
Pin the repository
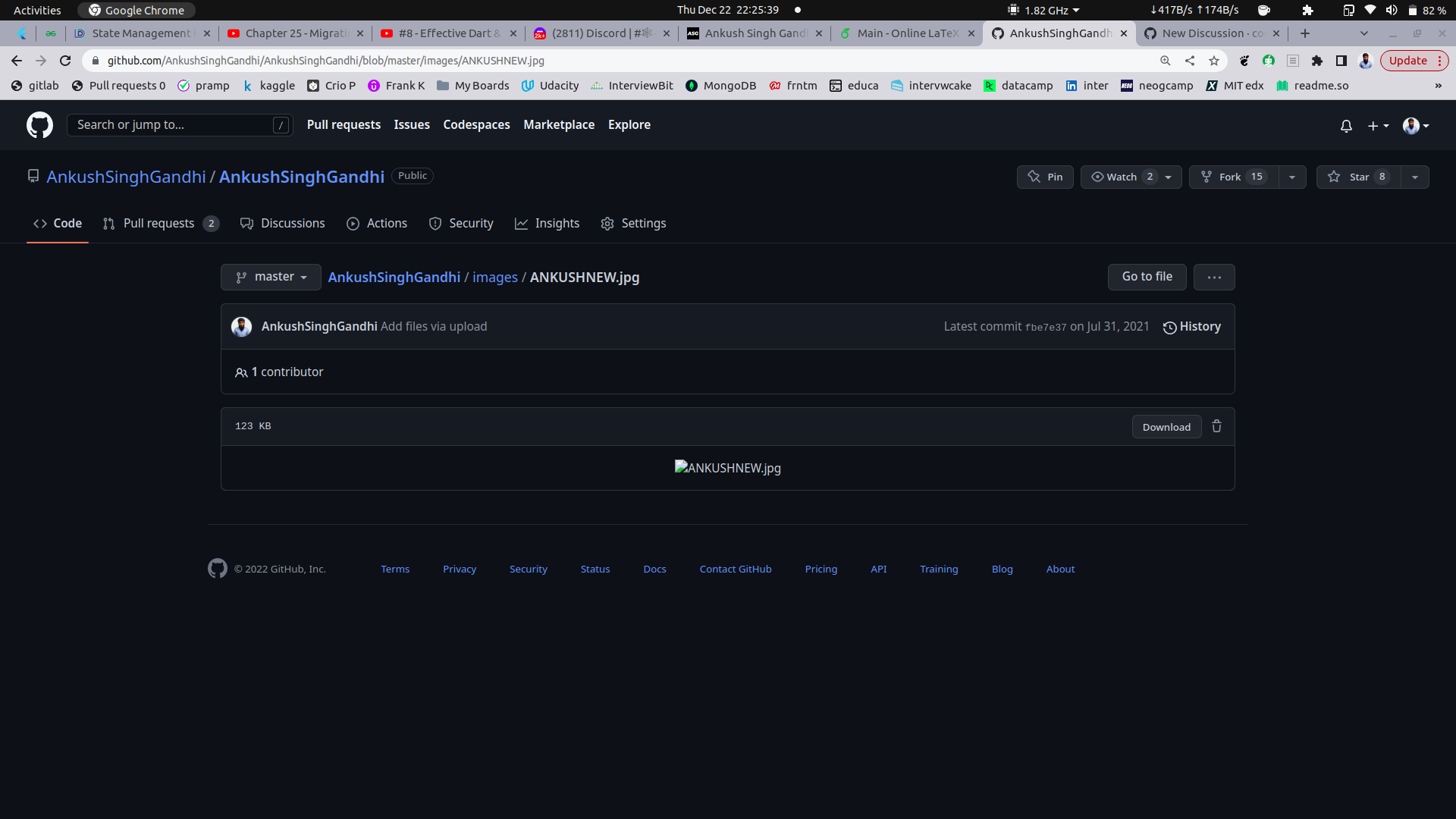click(x=1045, y=177)
